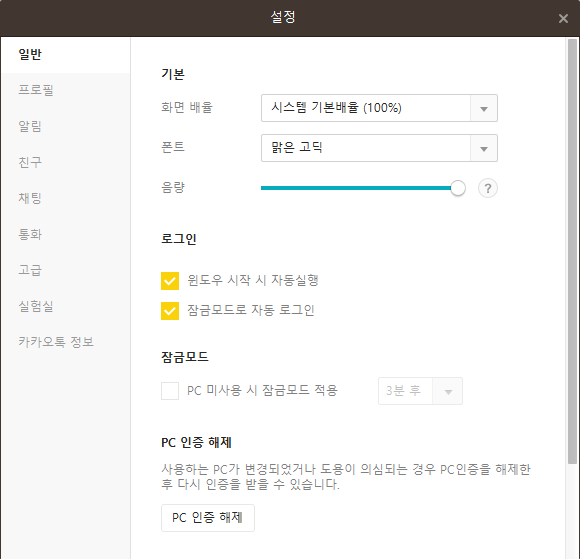Screen dimensions: 580x559
Task: Show 카카오톡 정보 page
Action: point(56,341)
